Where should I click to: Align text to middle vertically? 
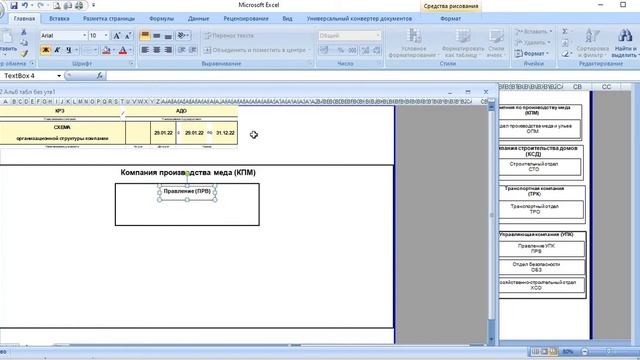tap(156, 36)
